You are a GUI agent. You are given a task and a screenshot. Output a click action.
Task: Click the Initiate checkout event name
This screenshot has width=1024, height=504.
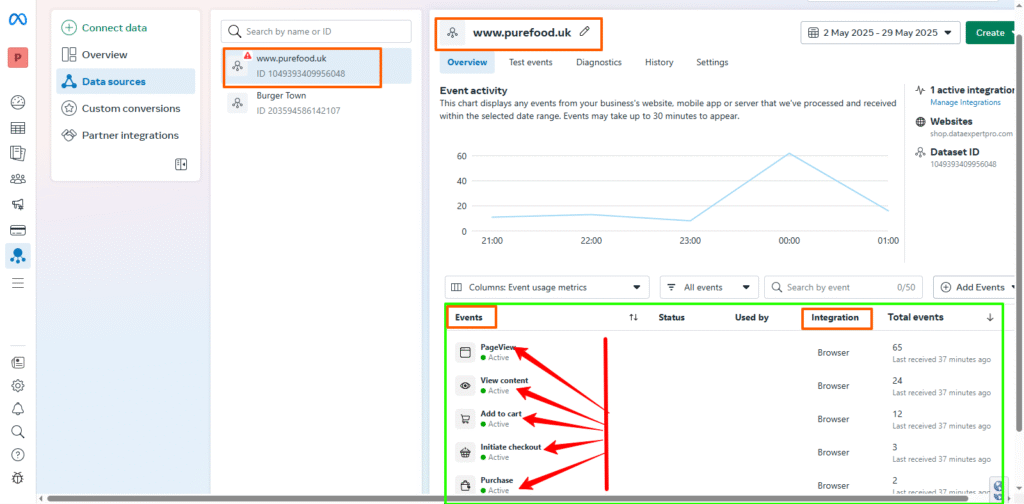[x=511, y=447]
